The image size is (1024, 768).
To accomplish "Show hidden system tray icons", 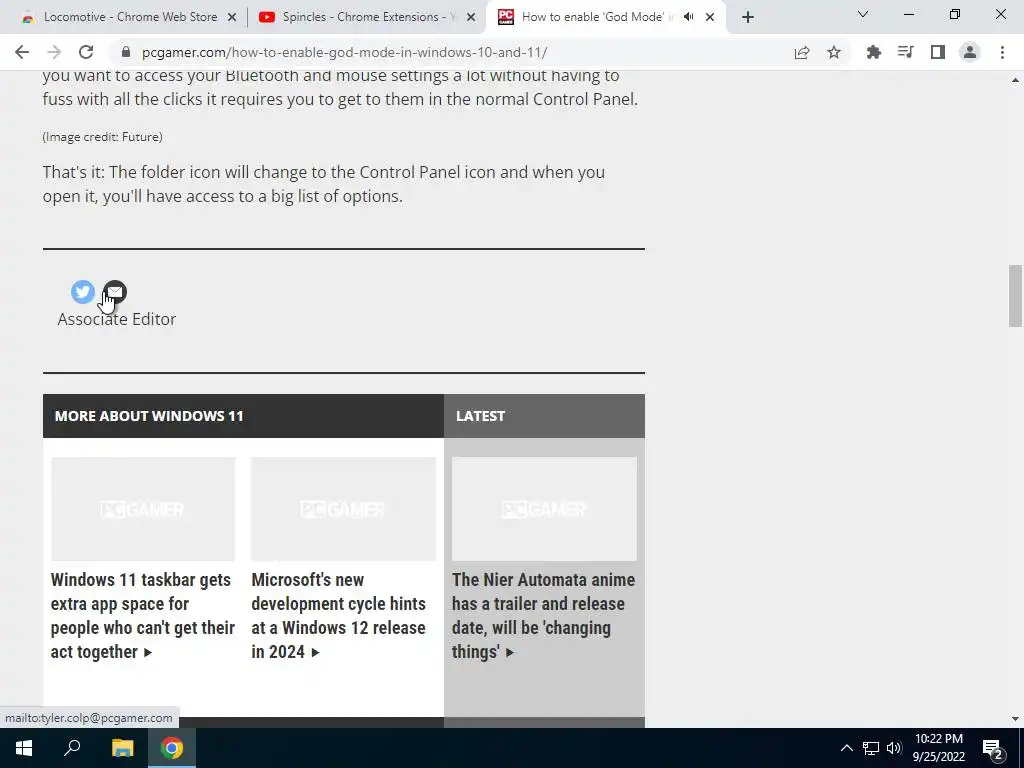I will (846, 748).
